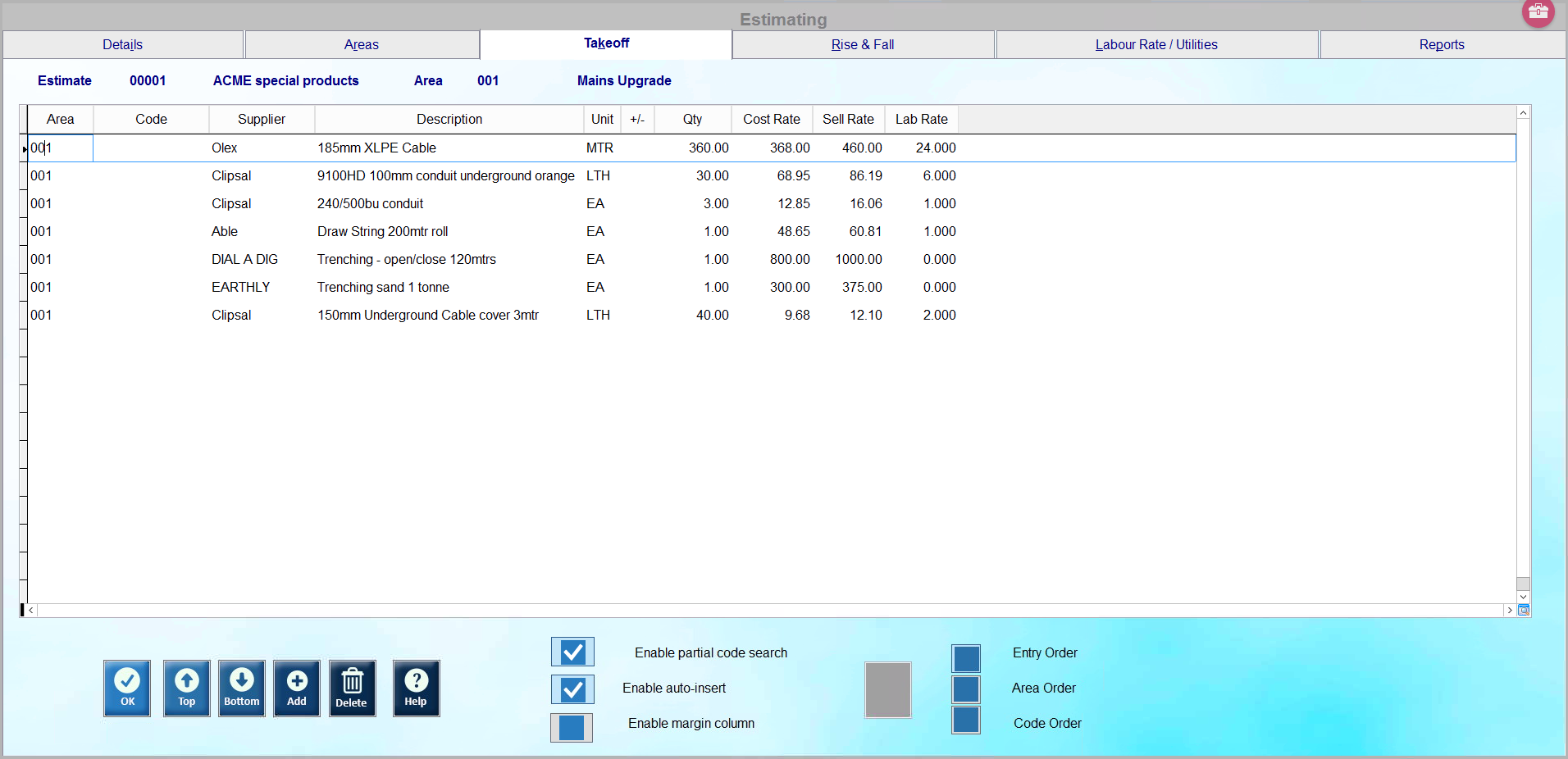Open the Rise & Fall tab
Screen dimensions: 1568x759
pos(863,44)
